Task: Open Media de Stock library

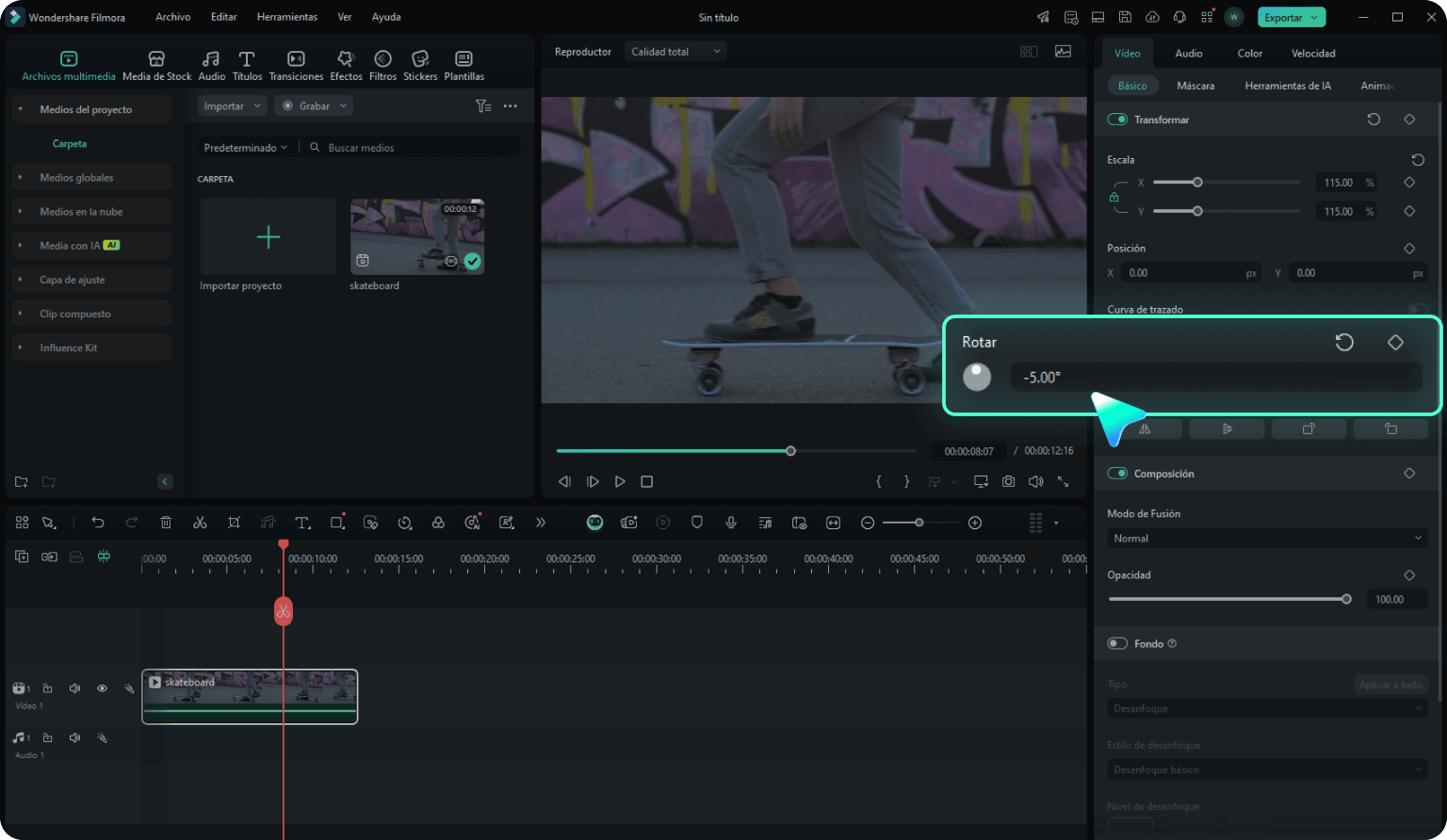Action: (x=156, y=66)
